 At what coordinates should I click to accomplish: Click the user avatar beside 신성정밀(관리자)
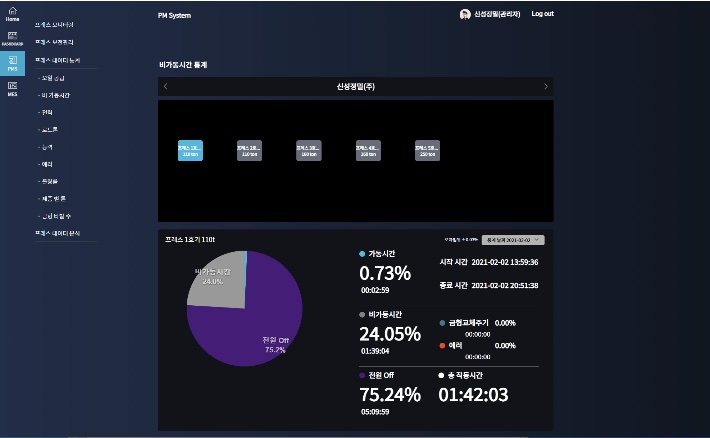[465, 14]
